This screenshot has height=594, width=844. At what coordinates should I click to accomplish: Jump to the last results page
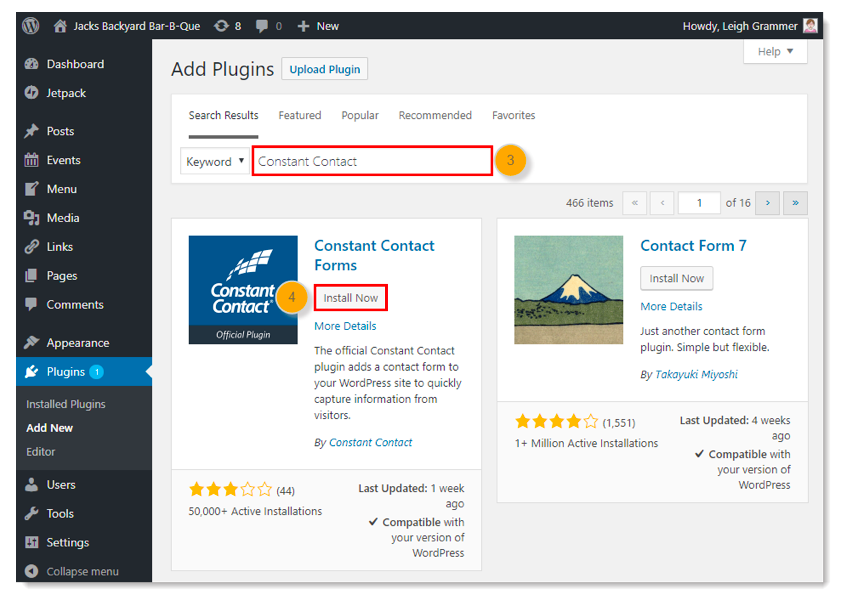(x=795, y=203)
